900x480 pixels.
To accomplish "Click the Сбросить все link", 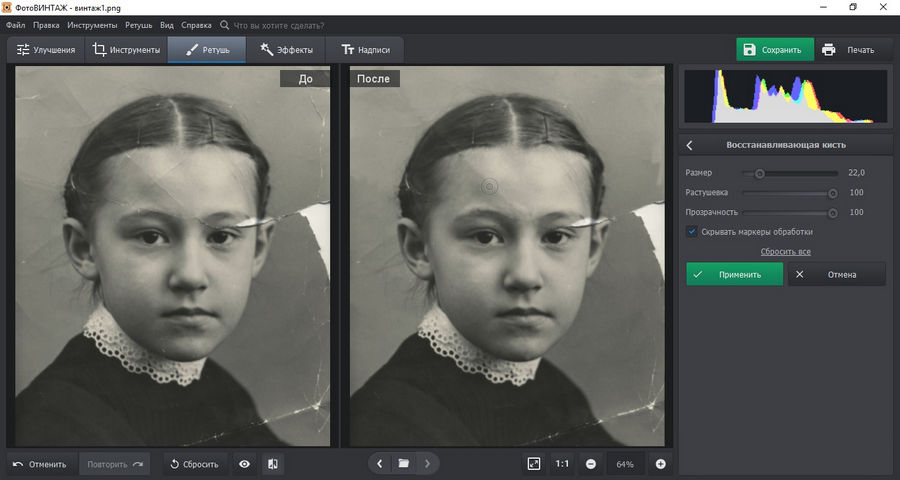I will (x=785, y=252).
